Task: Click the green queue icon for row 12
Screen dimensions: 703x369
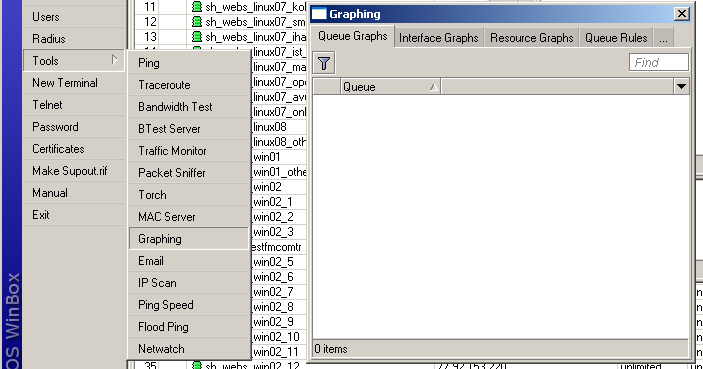Action: point(196,22)
